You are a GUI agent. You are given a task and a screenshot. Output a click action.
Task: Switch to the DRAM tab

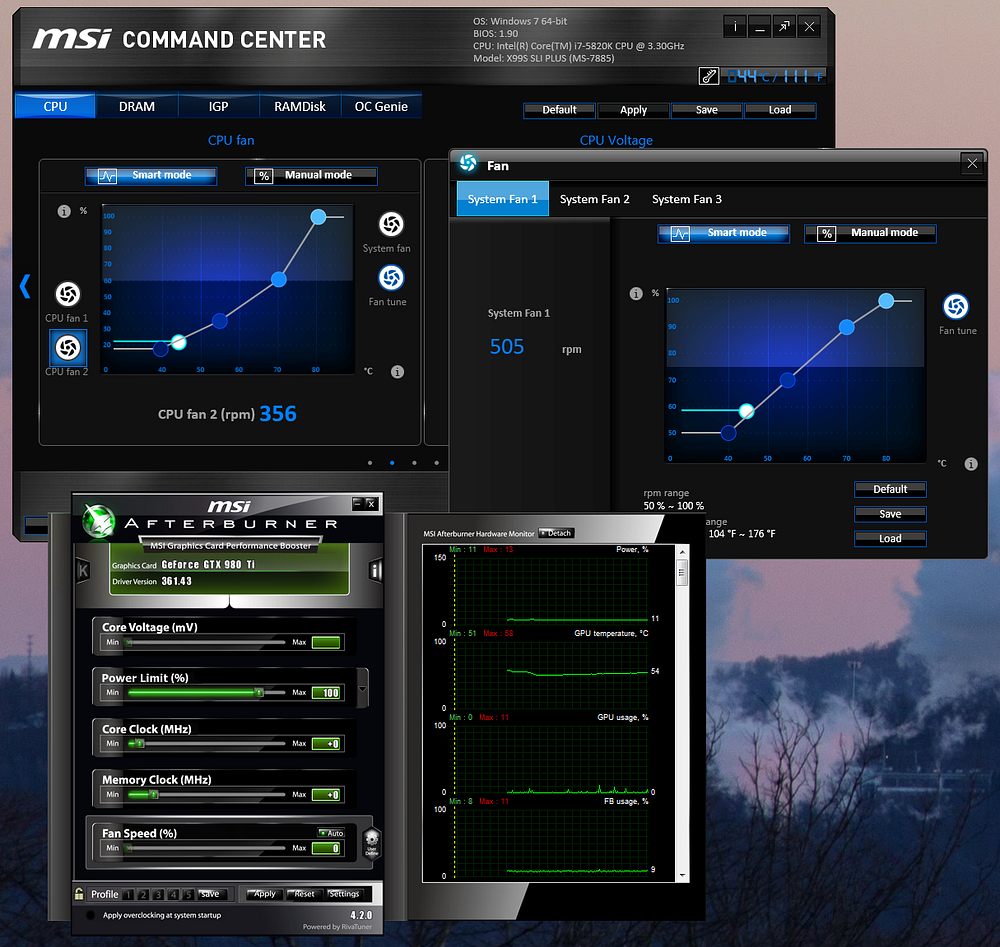coord(136,106)
